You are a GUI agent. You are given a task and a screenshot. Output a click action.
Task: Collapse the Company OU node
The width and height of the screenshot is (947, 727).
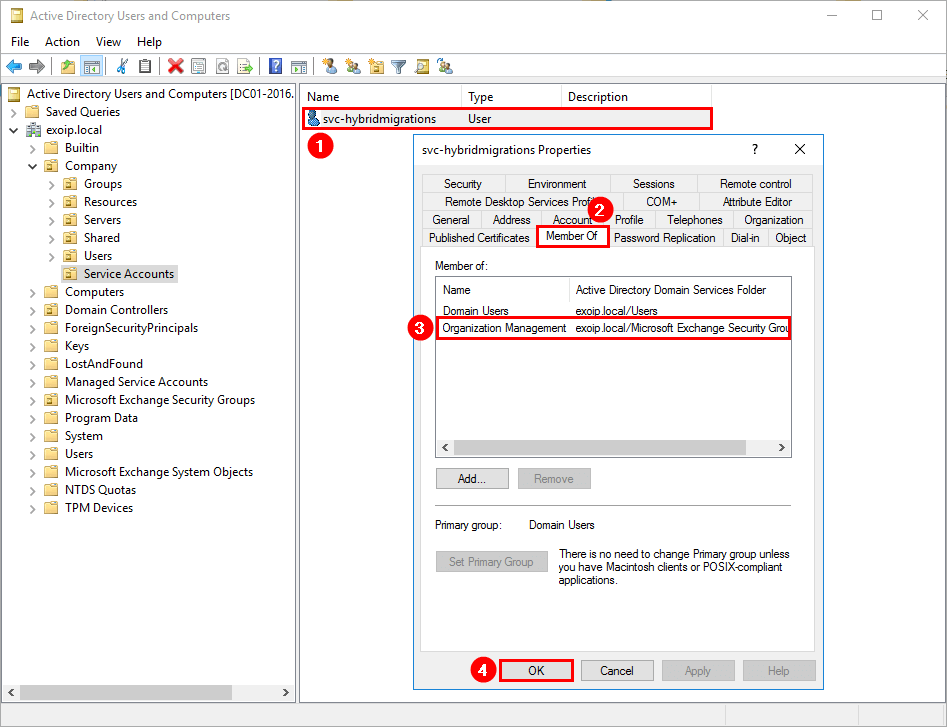[33, 167]
